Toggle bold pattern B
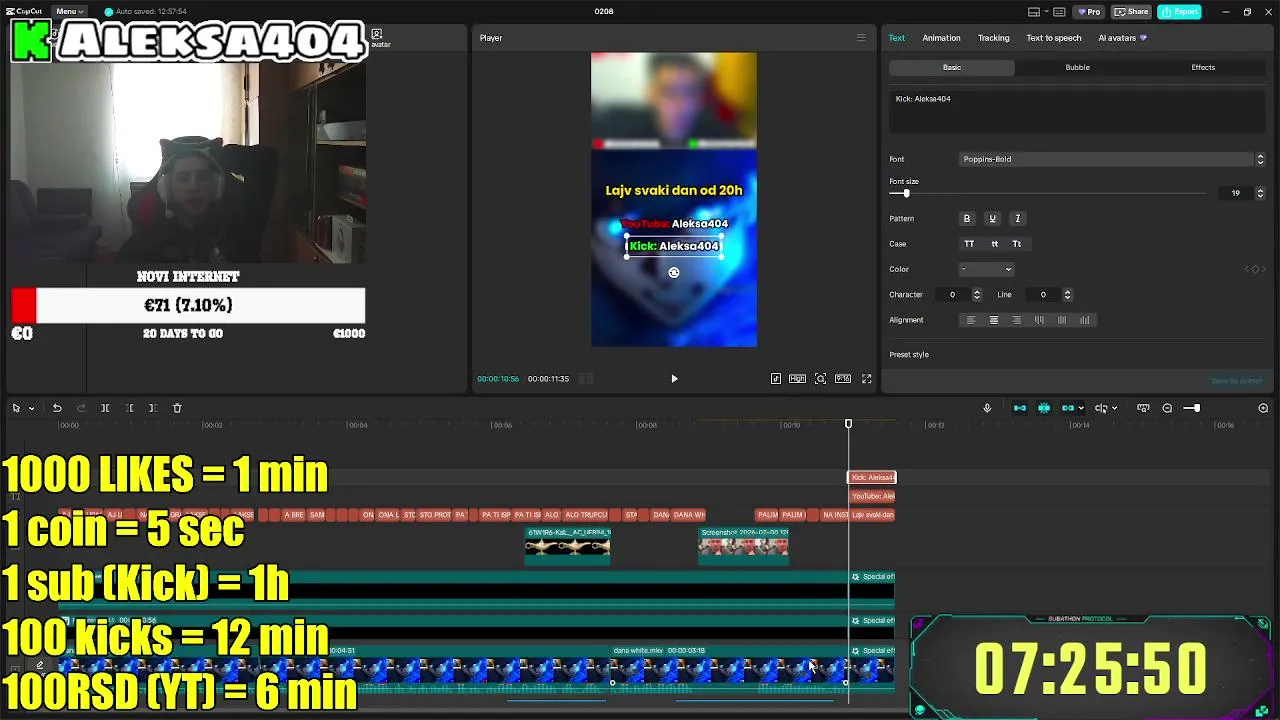 pos(966,218)
